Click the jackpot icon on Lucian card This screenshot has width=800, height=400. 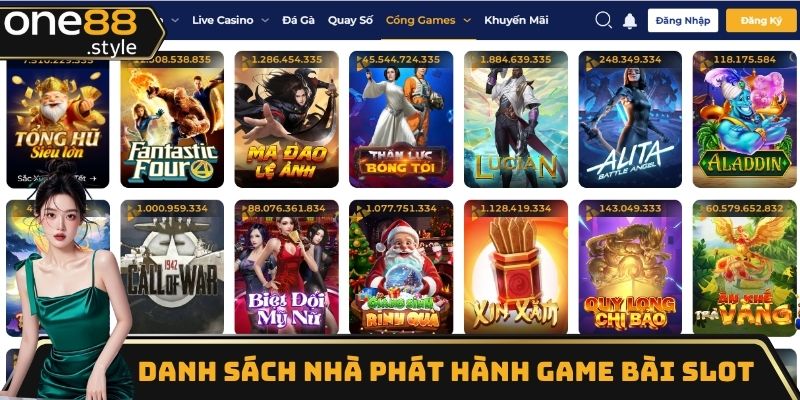click(x=472, y=61)
